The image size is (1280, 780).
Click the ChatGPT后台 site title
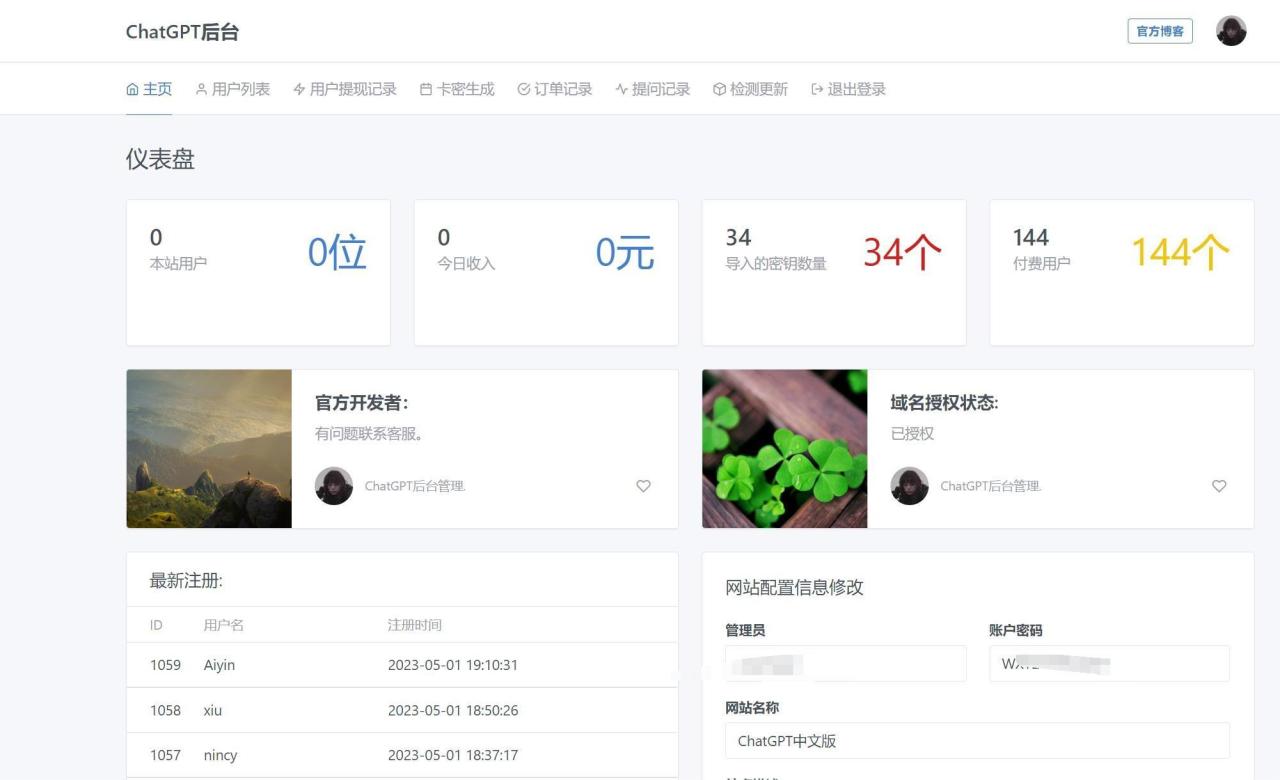tap(182, 32)
